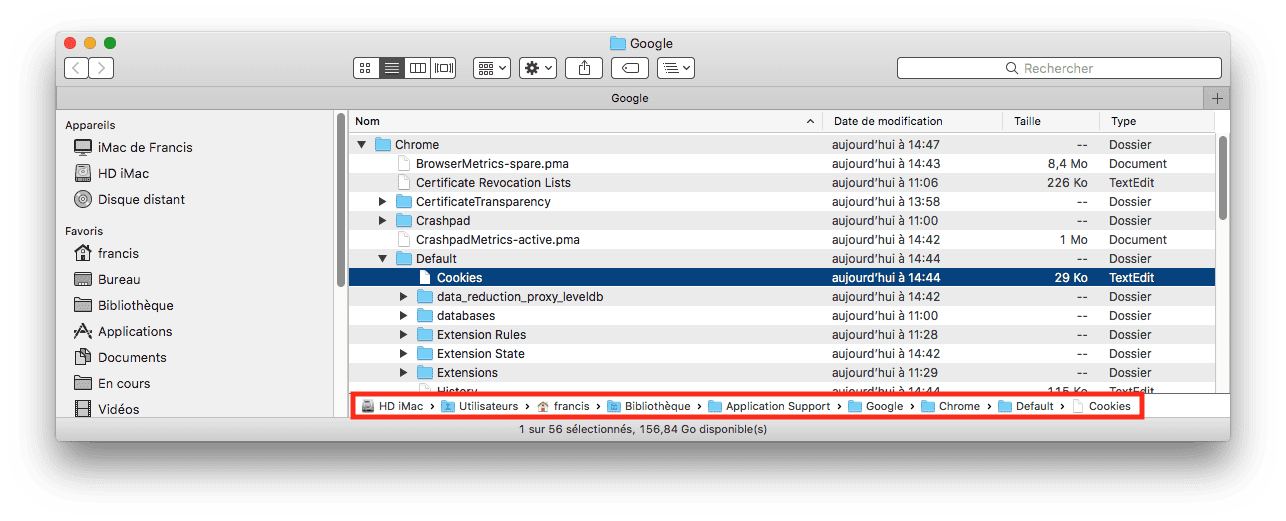Go back with the left arrow button
The width and height of the screenshot is (1286, 521).
pos(77,68)
